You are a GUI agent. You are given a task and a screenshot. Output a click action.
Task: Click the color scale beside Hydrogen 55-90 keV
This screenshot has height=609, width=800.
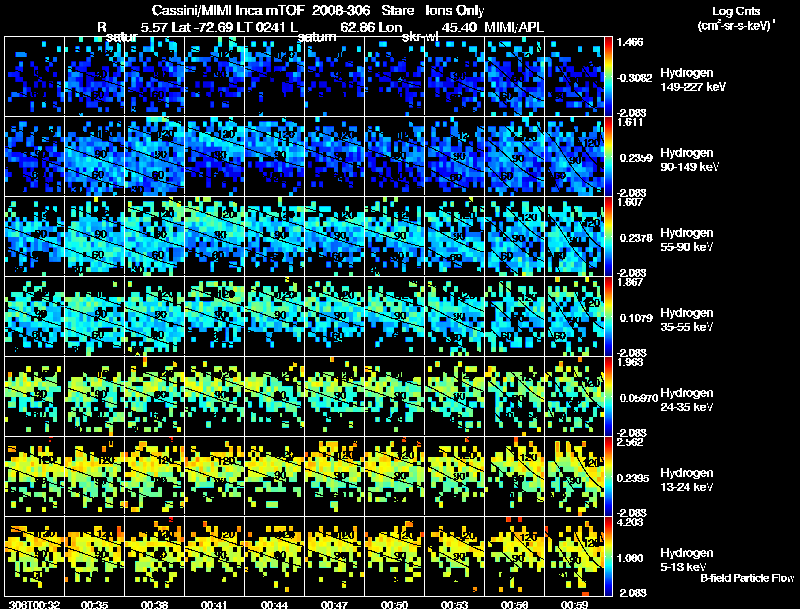[x=608, y=237]
